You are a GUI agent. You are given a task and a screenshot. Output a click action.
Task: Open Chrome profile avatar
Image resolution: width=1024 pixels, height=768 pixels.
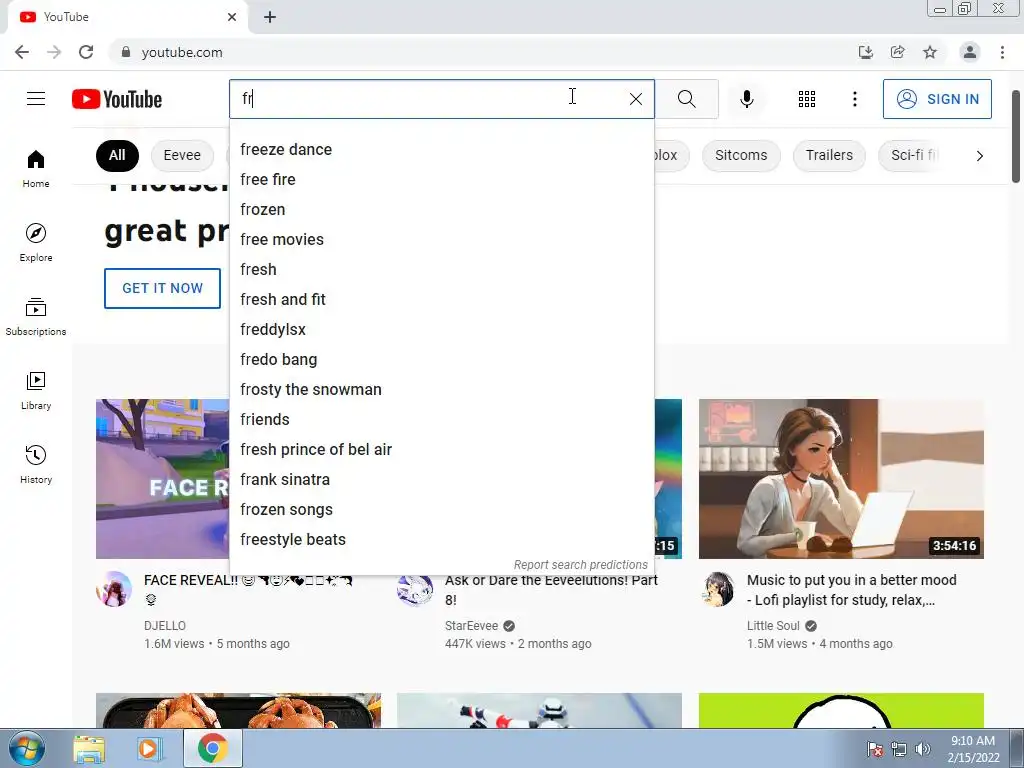[970, 52]
